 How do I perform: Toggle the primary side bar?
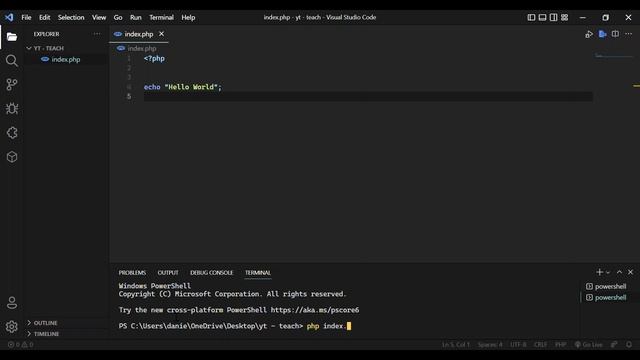point(531,18)
